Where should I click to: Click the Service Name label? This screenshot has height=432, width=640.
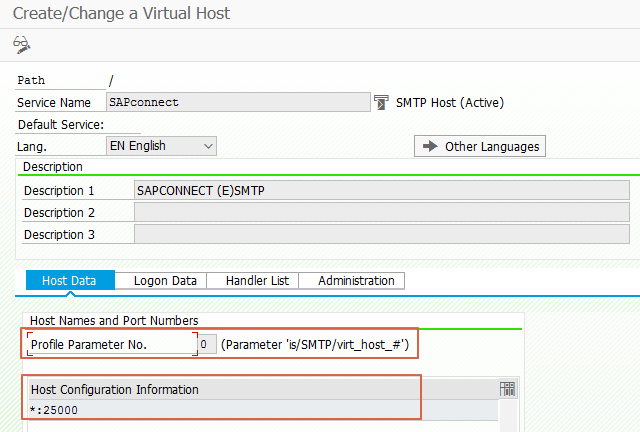53,102
